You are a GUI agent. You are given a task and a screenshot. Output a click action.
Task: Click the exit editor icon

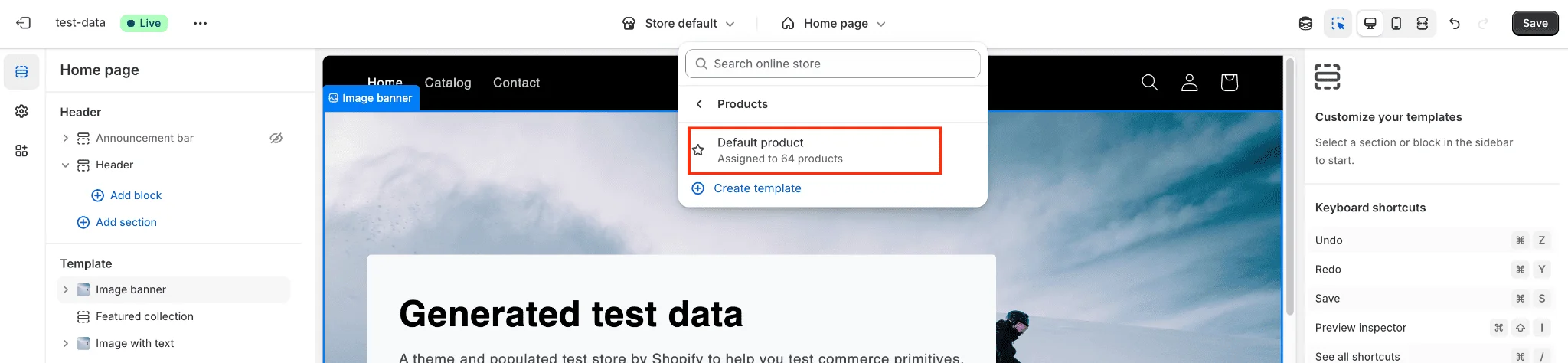[24, 23]
